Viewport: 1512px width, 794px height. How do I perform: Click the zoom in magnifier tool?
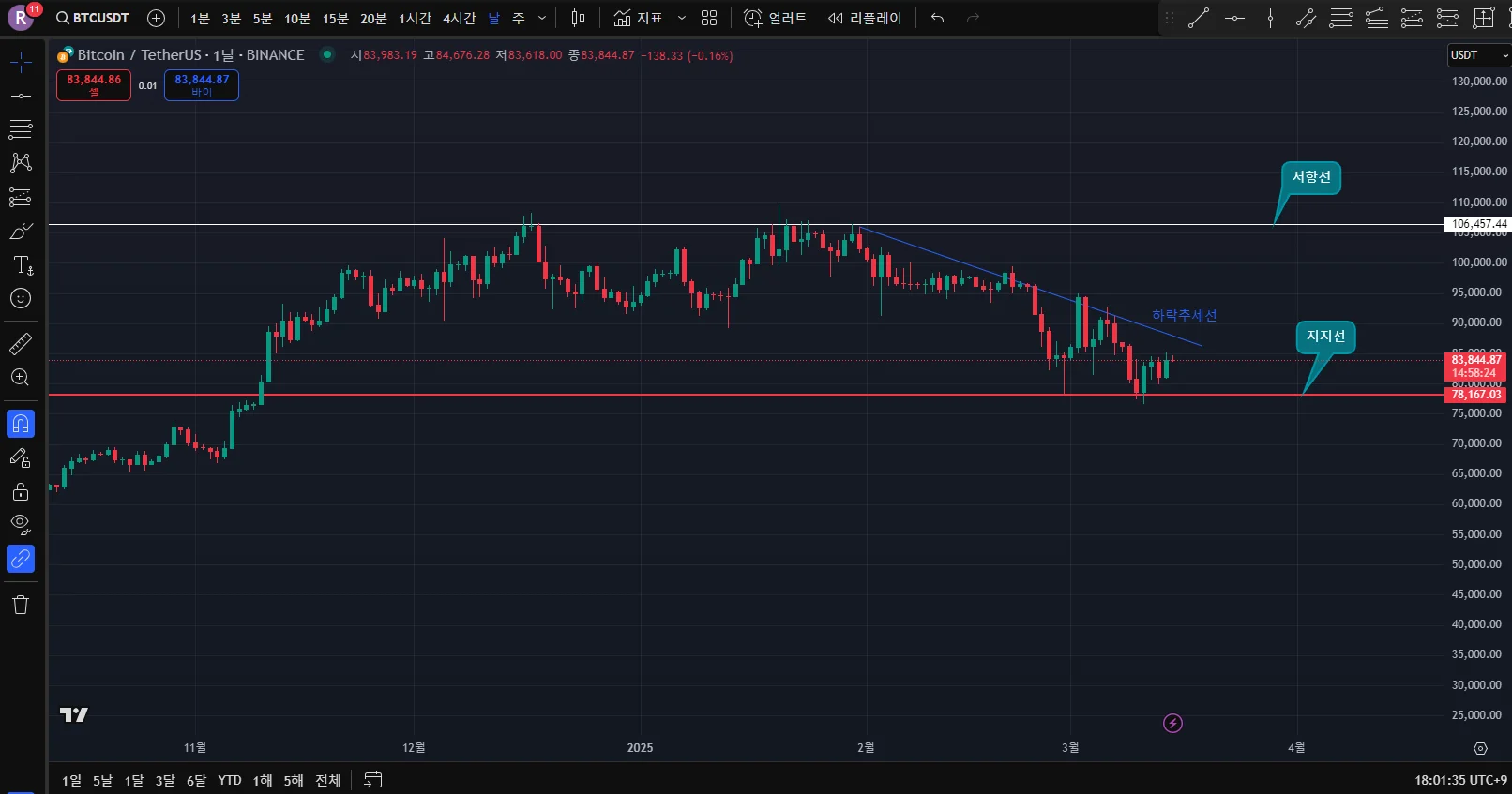(x=21, y=378)
